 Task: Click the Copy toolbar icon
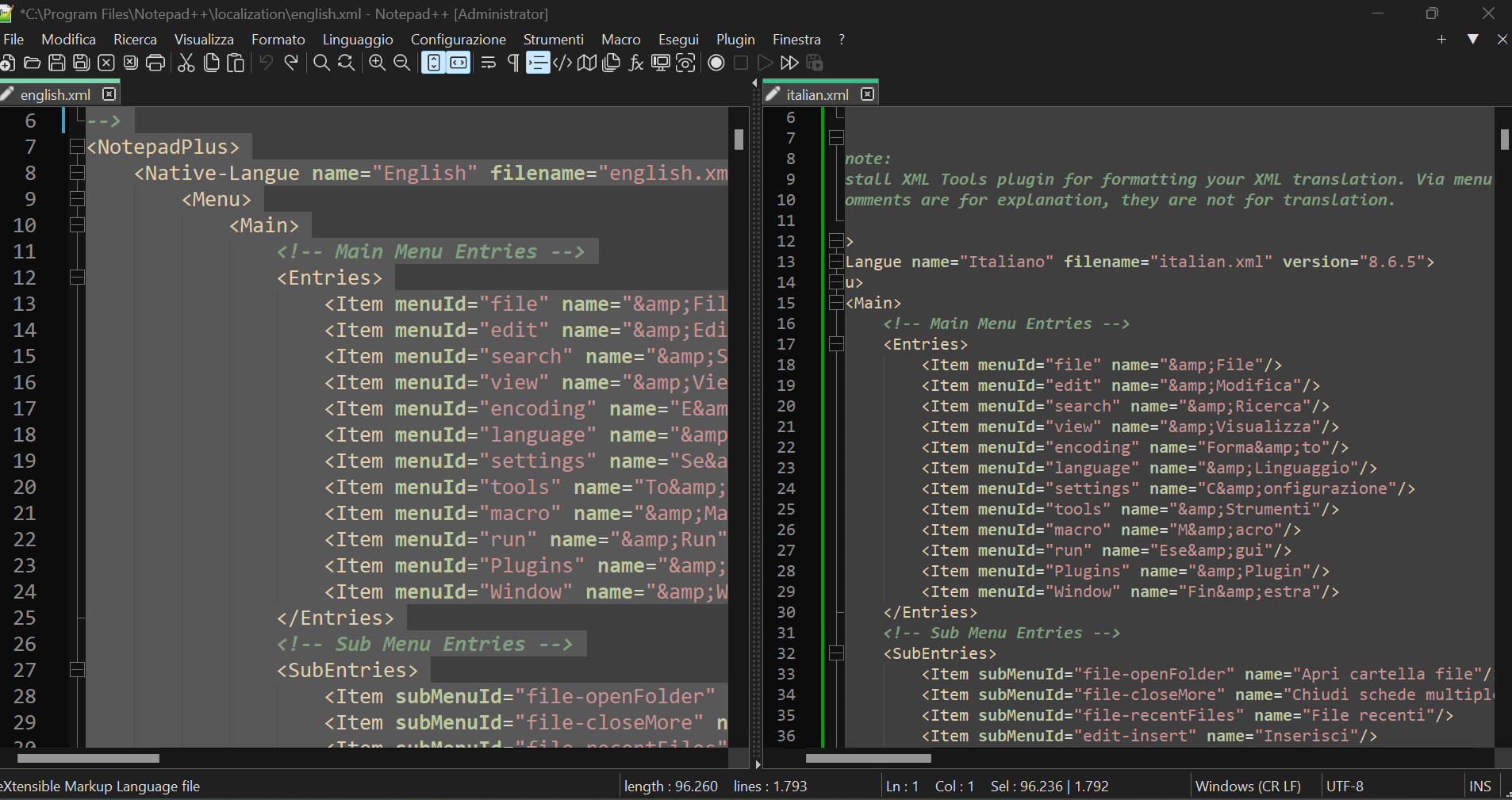point(211,63)
